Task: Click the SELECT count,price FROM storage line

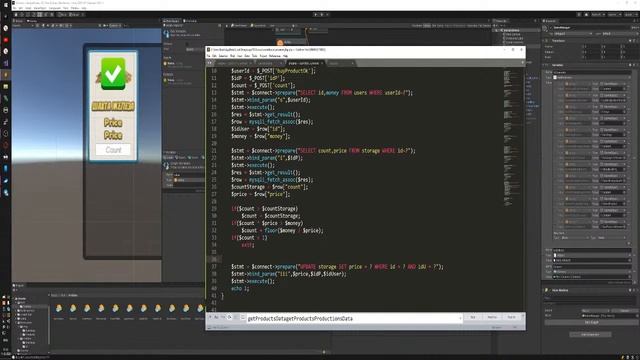Action: tap(323, 151)
